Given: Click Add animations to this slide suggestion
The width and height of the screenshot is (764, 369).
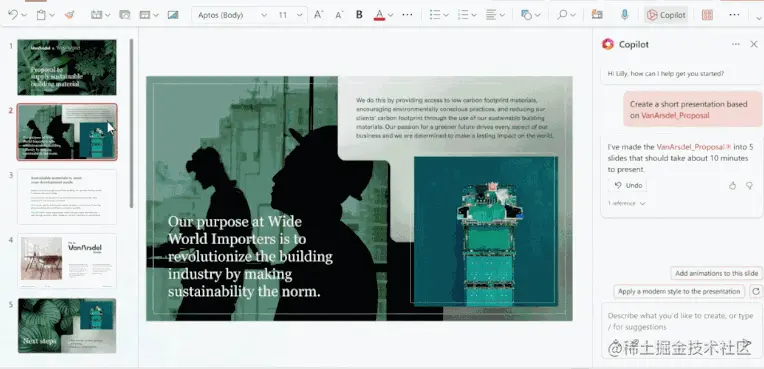Looking at the screenshot, I should click(x=716, y=273).
